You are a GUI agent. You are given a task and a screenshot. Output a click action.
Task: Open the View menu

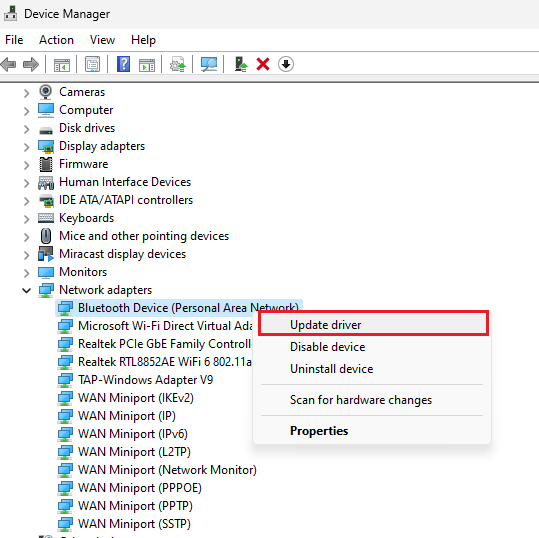pos(102,40)
